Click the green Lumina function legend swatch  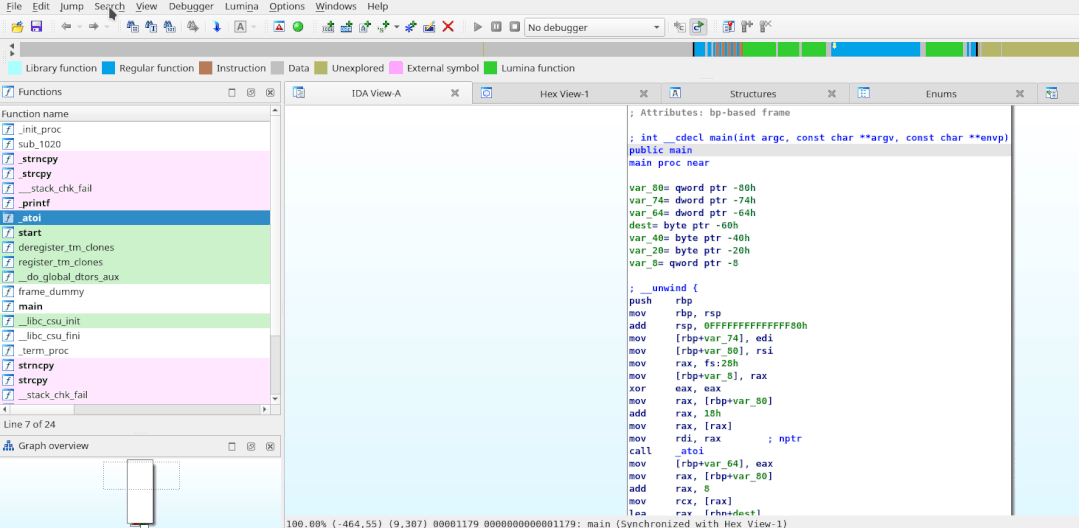pos(490,68)
